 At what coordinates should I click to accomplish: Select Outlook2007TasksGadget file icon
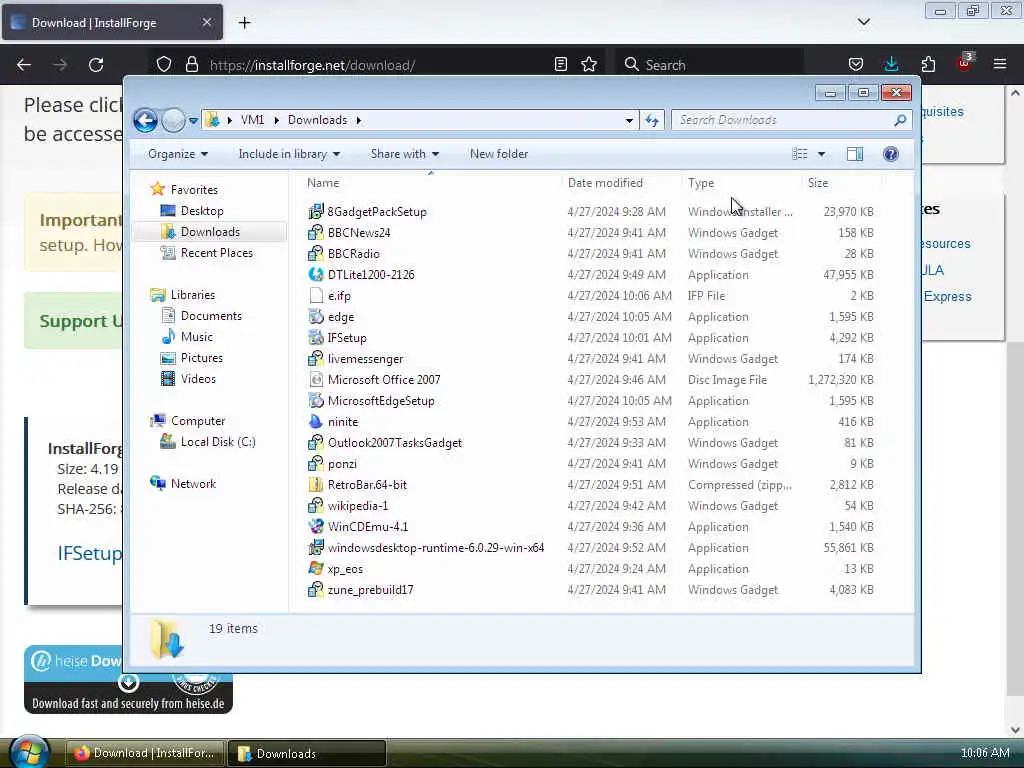click(x=316, y=443)
